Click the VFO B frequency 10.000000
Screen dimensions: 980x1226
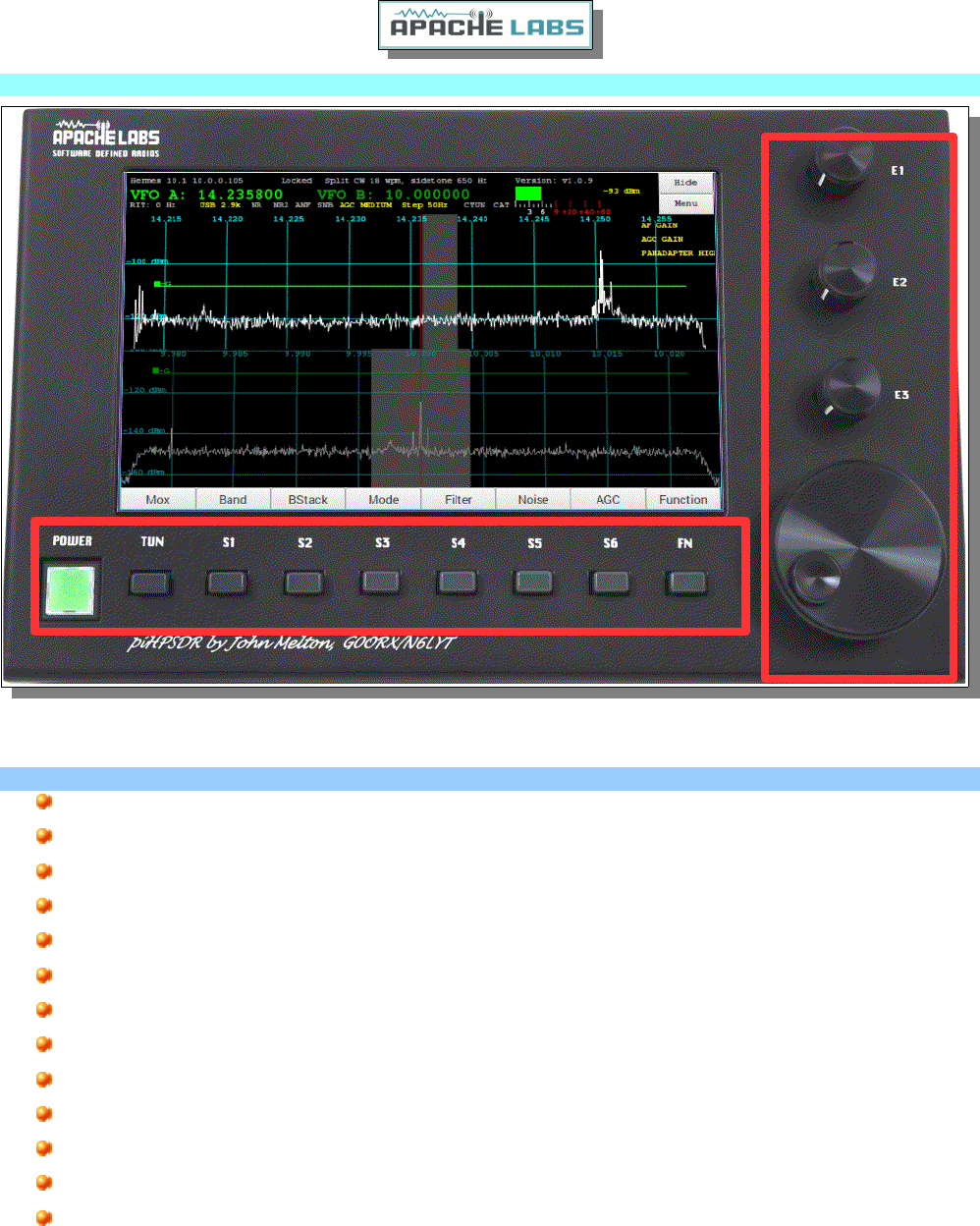click(x=427, y=195)
